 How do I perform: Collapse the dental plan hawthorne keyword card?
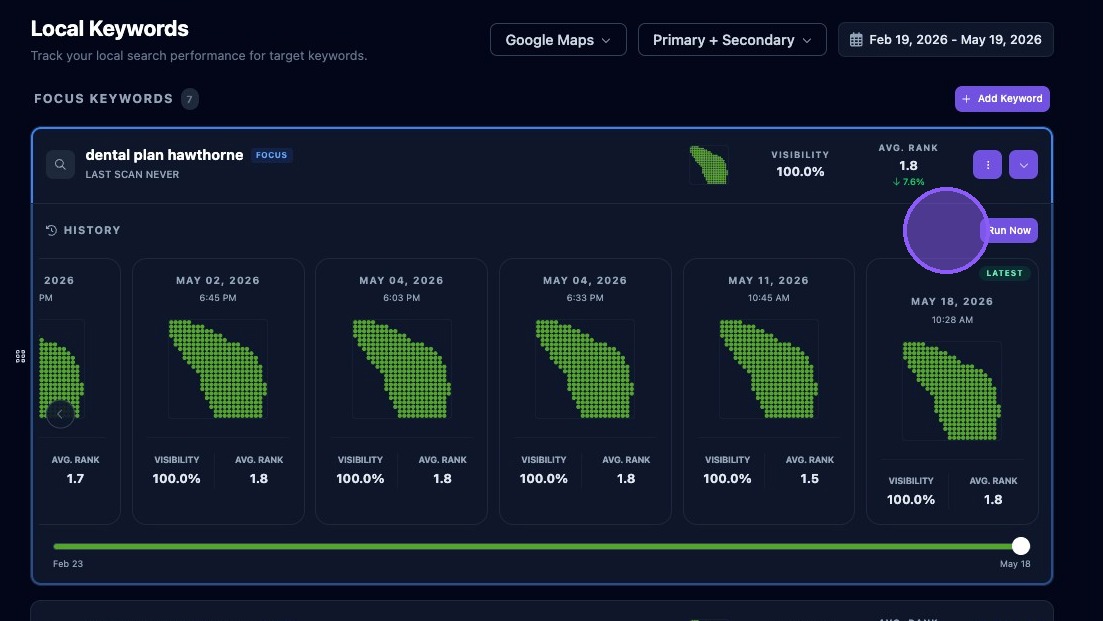1023,165
